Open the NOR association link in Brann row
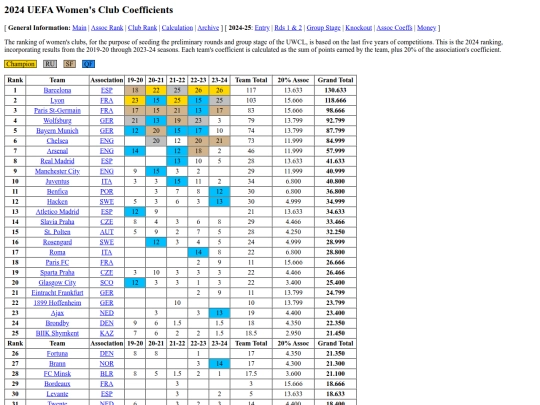 click(x=107, y=364)
